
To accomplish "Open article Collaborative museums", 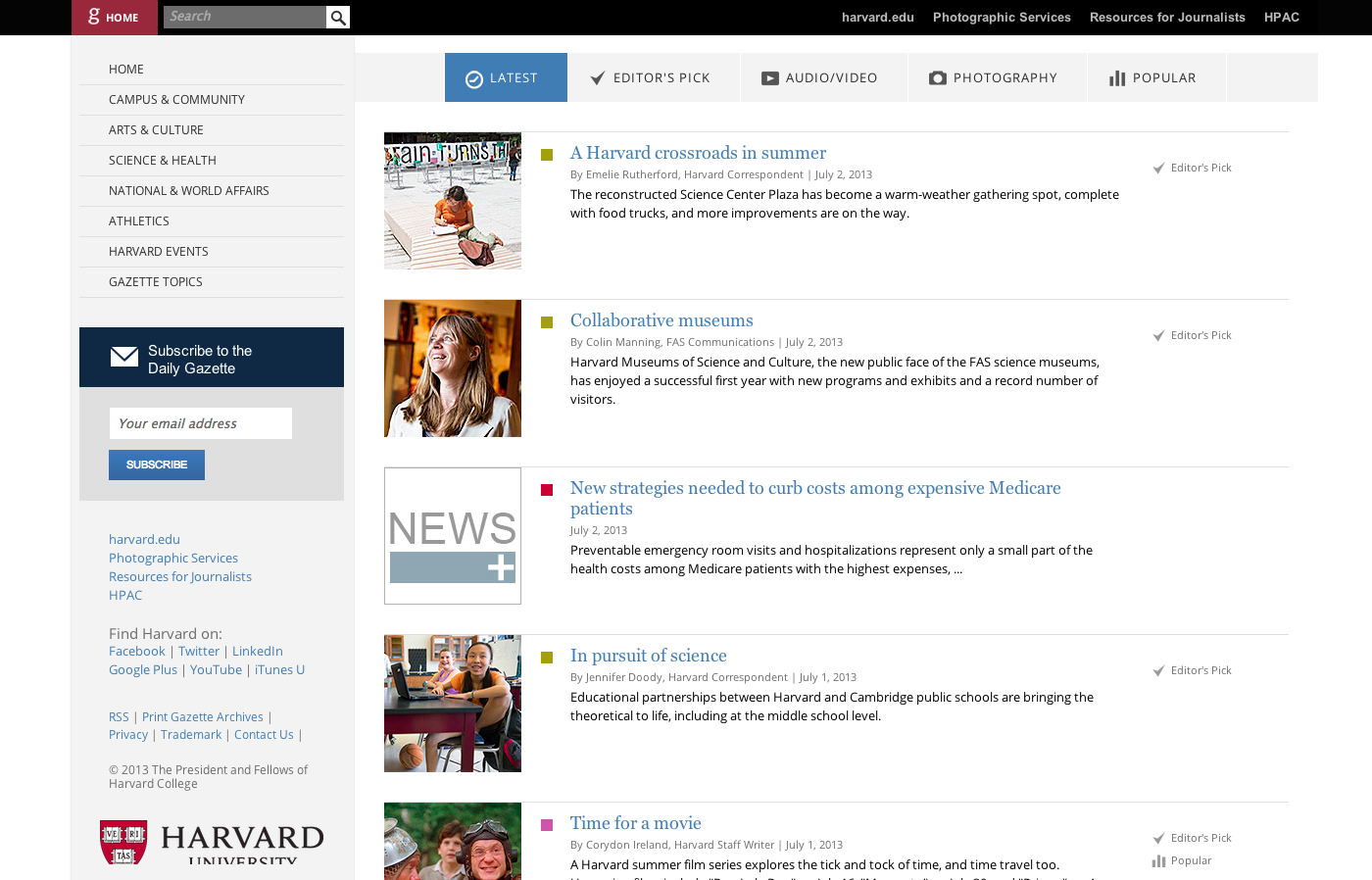I will [x=661, y=320].
